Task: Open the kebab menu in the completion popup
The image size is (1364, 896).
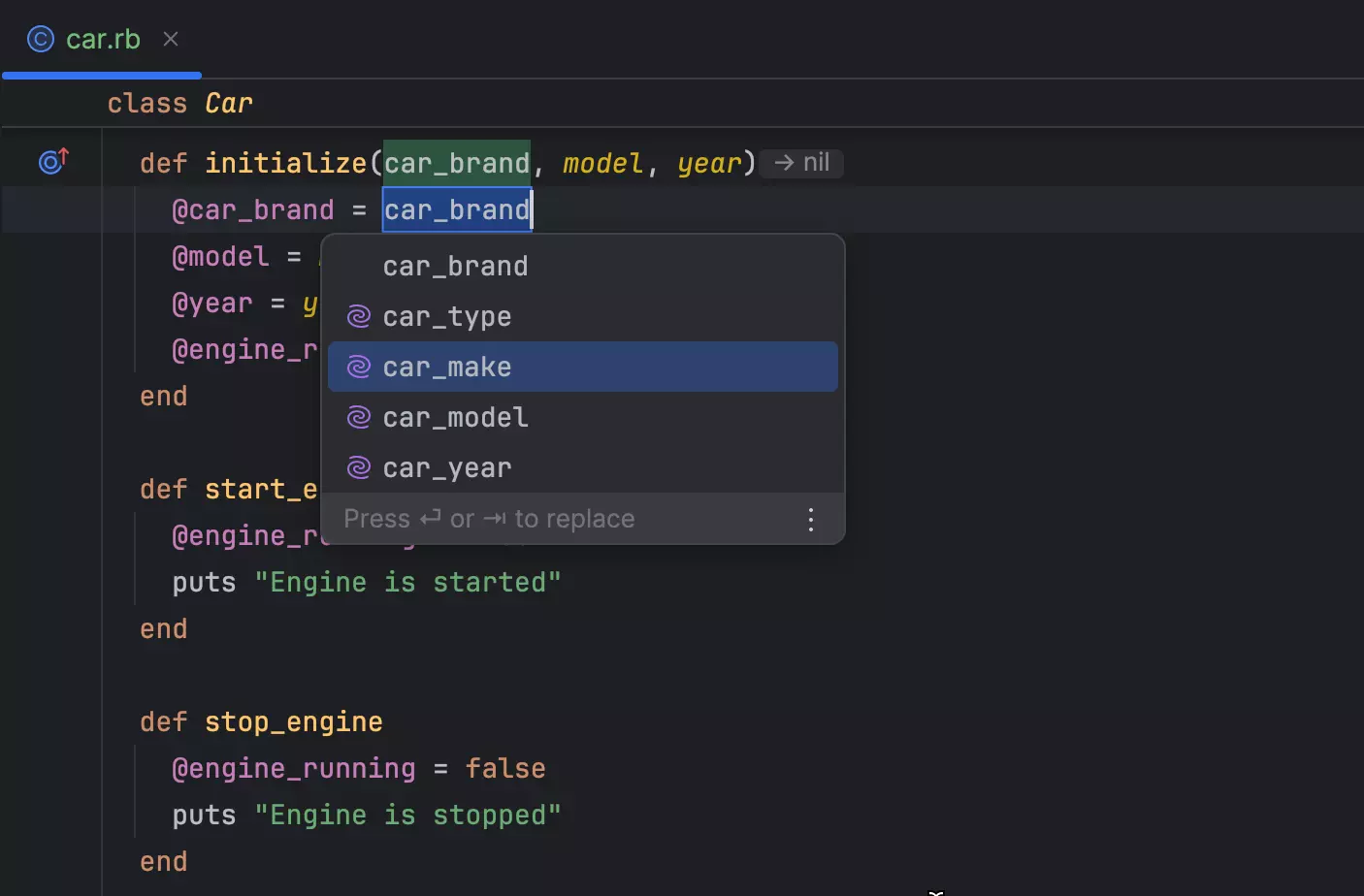Action: click(810, 519)
